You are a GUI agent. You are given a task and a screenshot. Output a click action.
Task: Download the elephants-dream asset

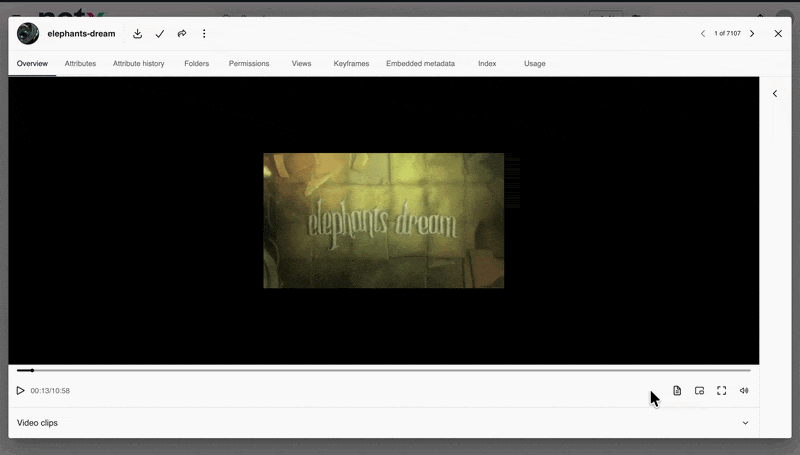[x=137, y=34]
